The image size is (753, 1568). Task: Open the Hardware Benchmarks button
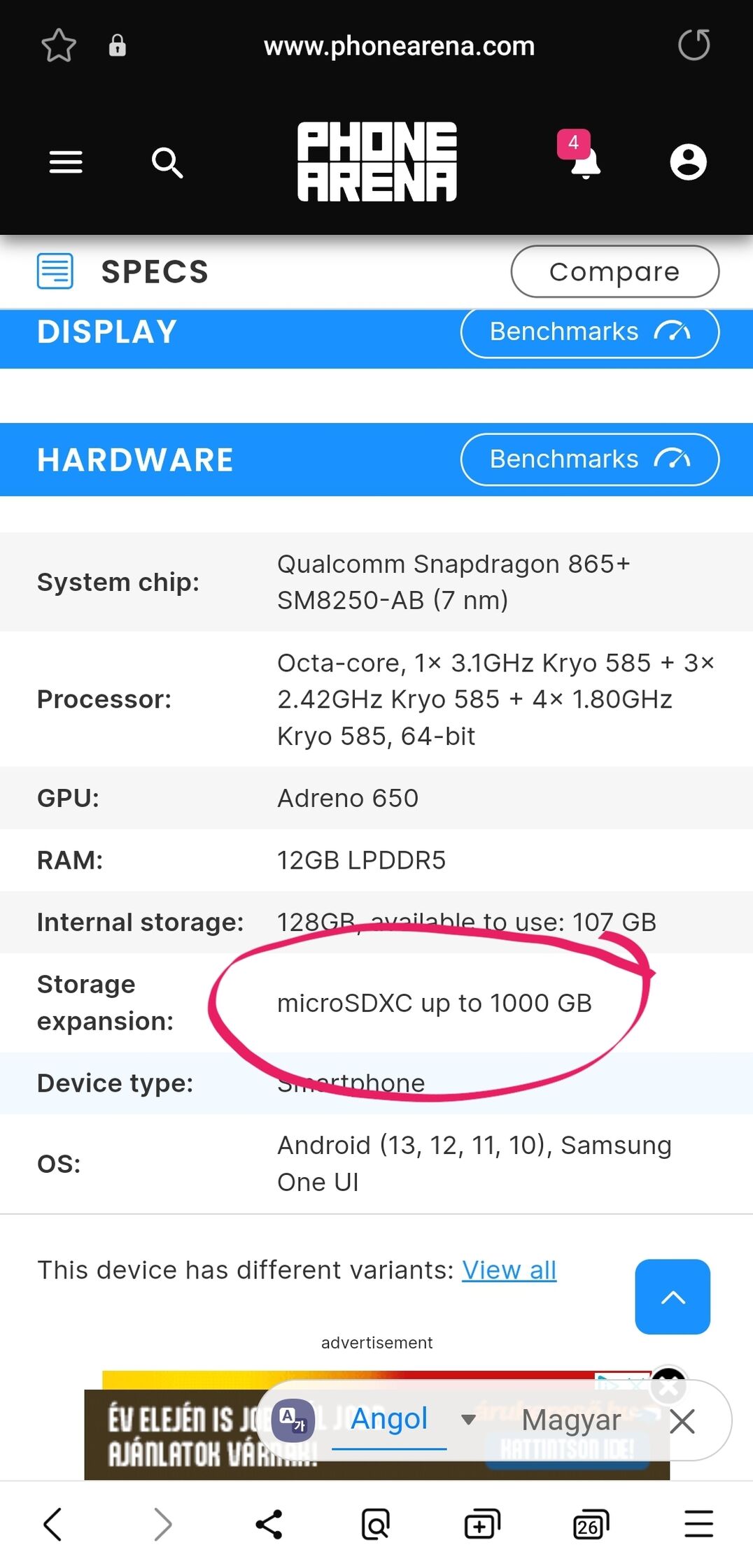[589, 459]
